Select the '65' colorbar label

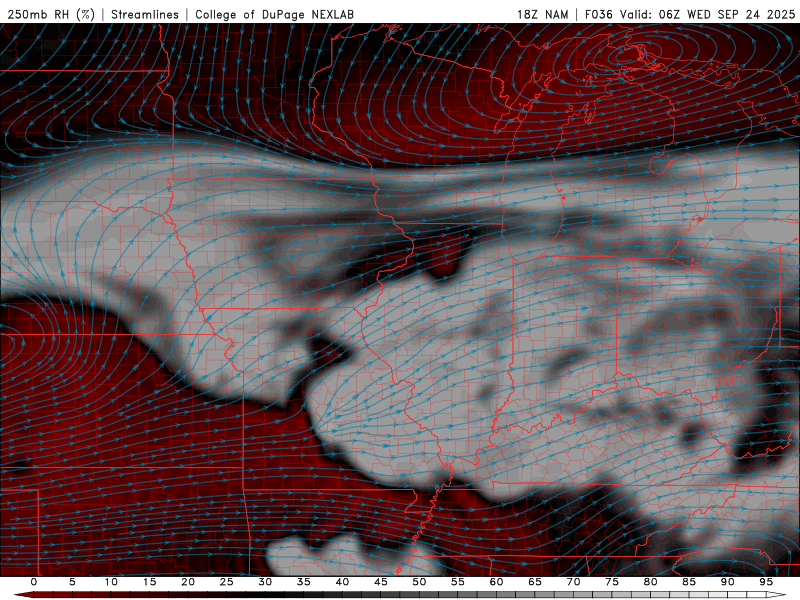tap(535, 582)
